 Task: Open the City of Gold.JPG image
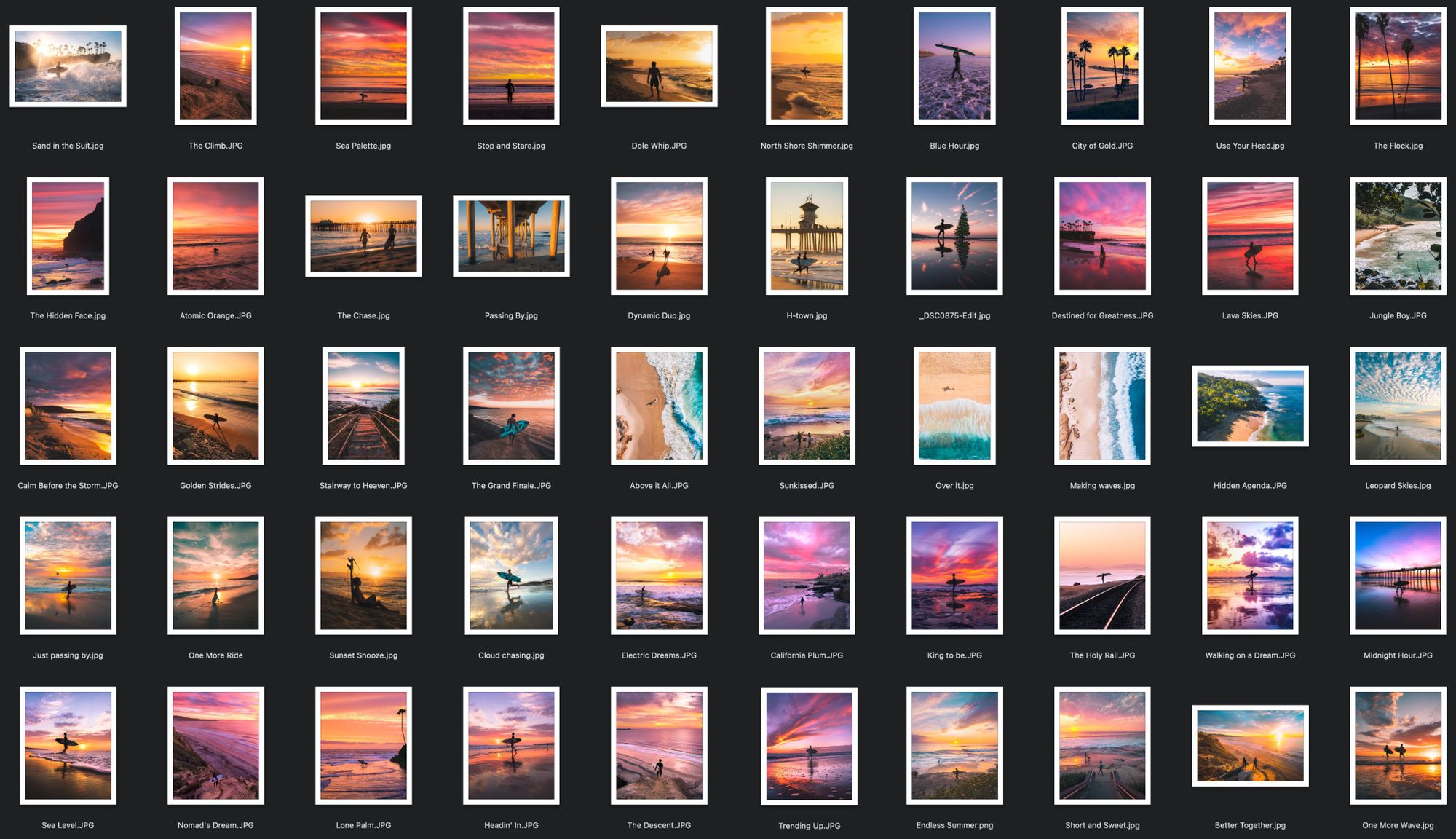[x=1102, y=66]
